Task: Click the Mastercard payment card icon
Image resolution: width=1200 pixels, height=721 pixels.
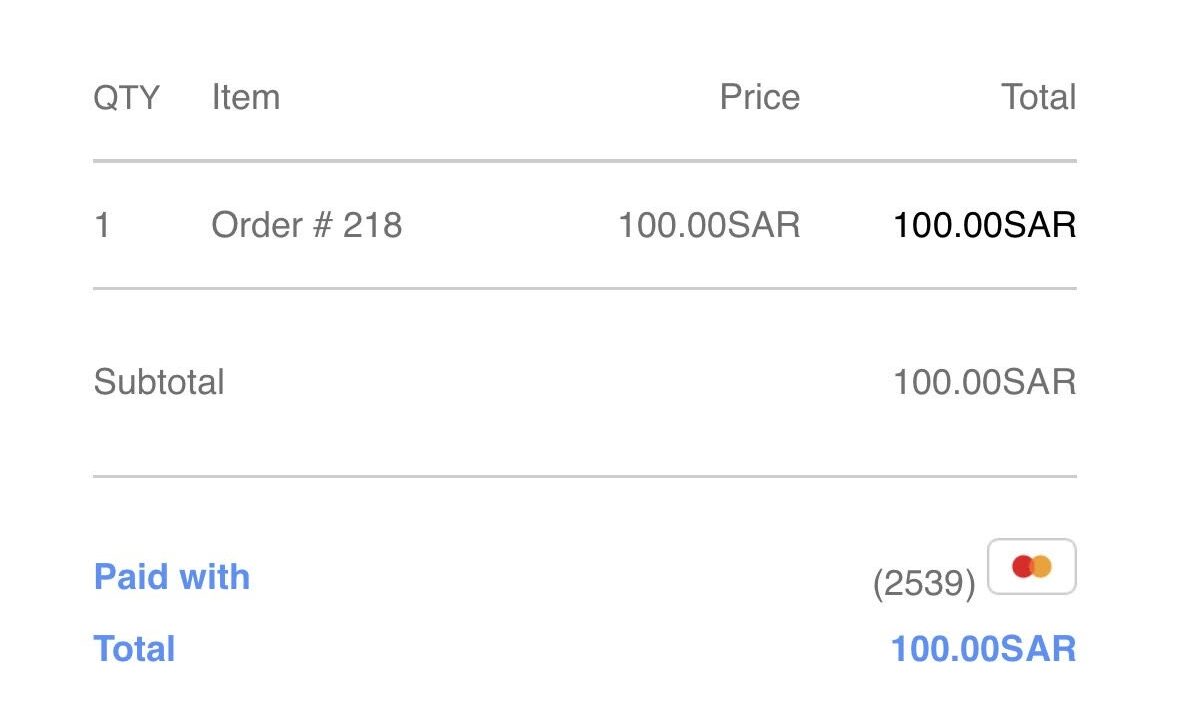Action: pyautogui.click(x=1032, y=567)
